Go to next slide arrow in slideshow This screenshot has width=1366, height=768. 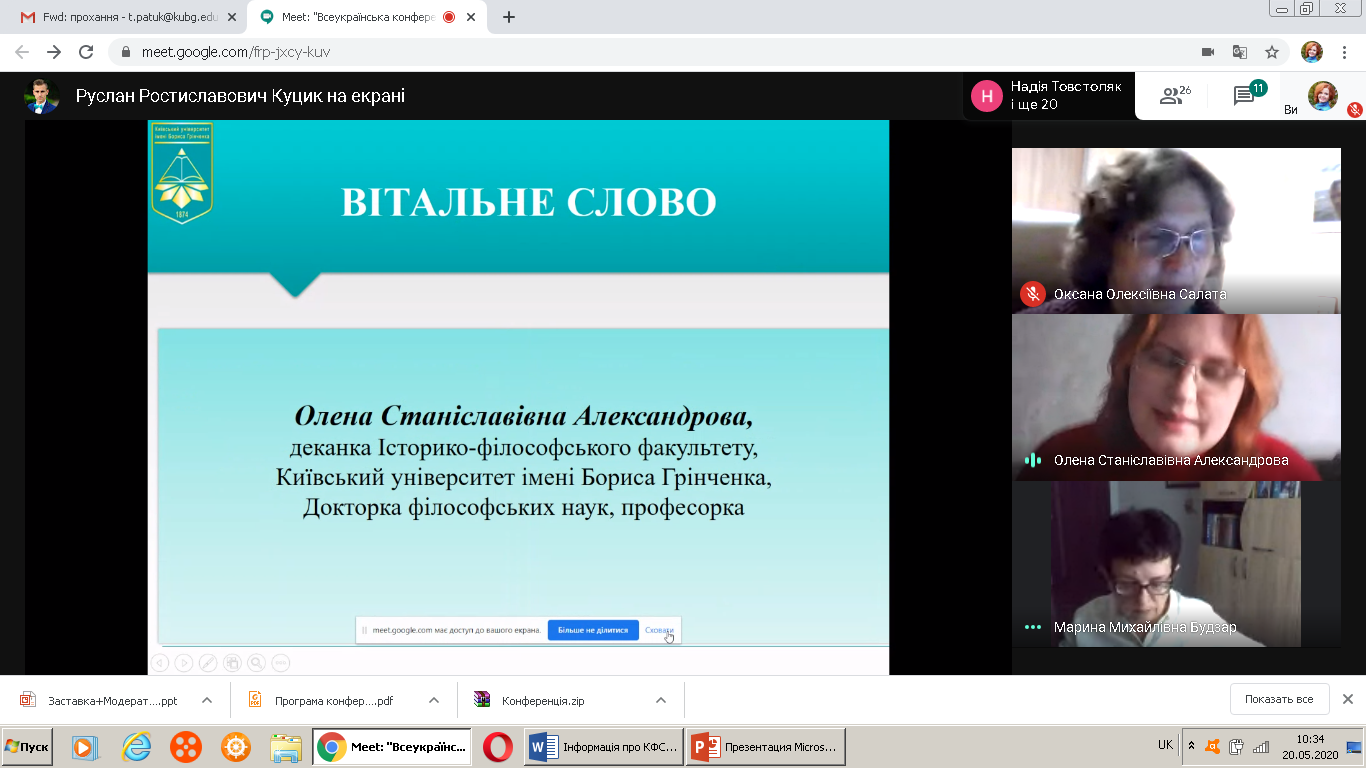tap(184, 662)
